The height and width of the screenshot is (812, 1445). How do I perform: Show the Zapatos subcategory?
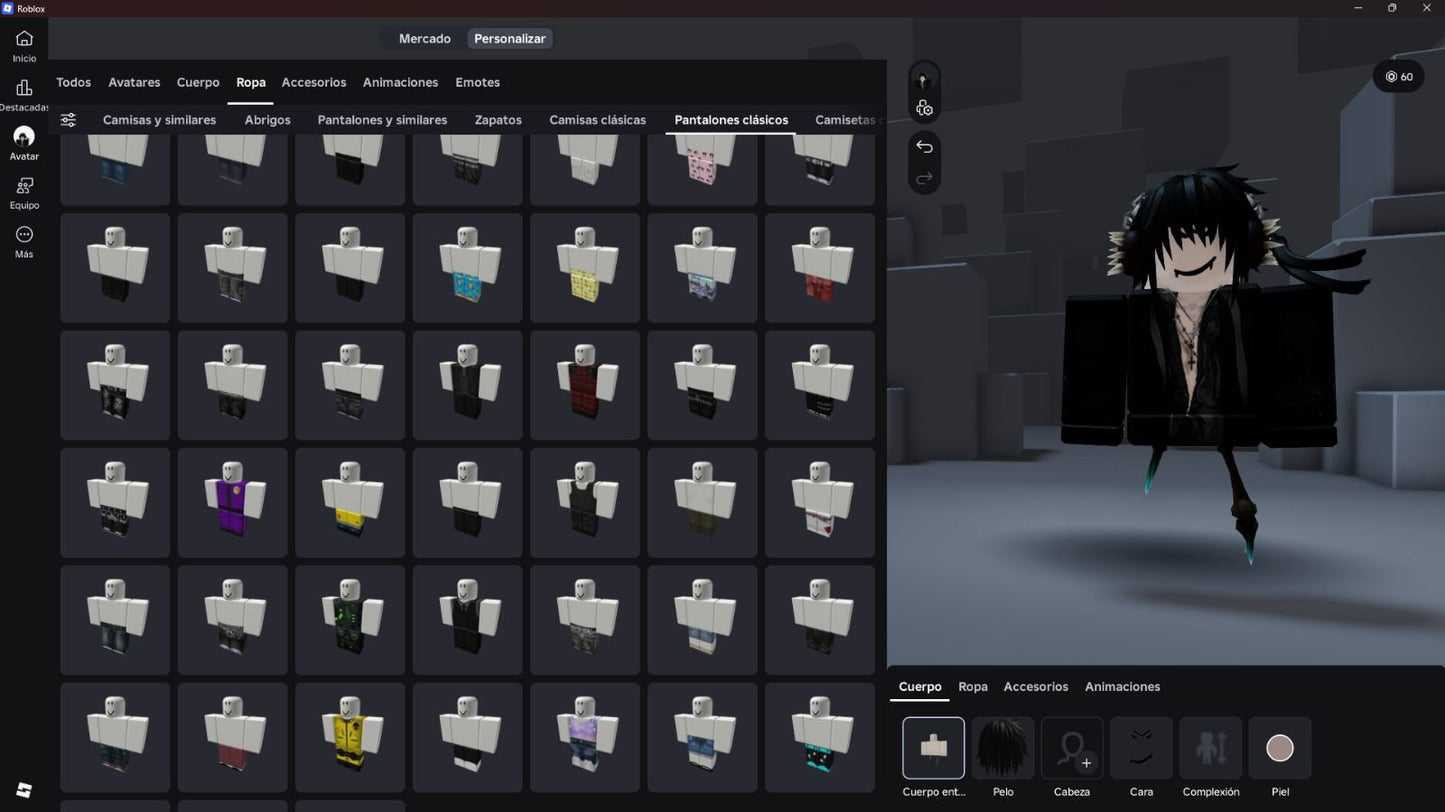[x=498, y=120]
